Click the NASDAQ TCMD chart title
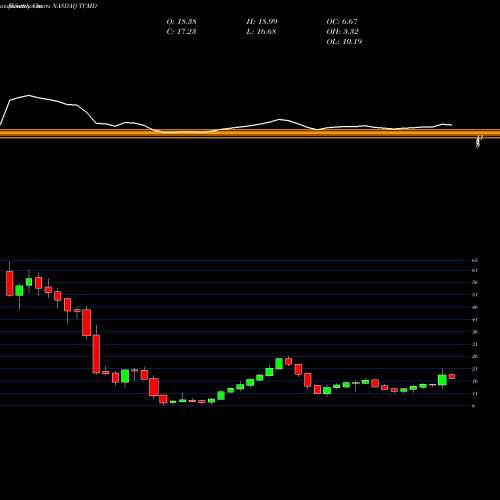Viewport: 500px width, 500px height. point(75,6)
